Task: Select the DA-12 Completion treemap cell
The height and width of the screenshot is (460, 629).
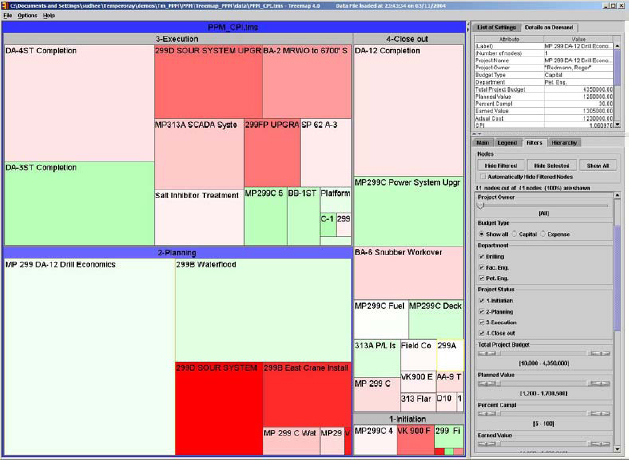Action: tap(408, 110)
